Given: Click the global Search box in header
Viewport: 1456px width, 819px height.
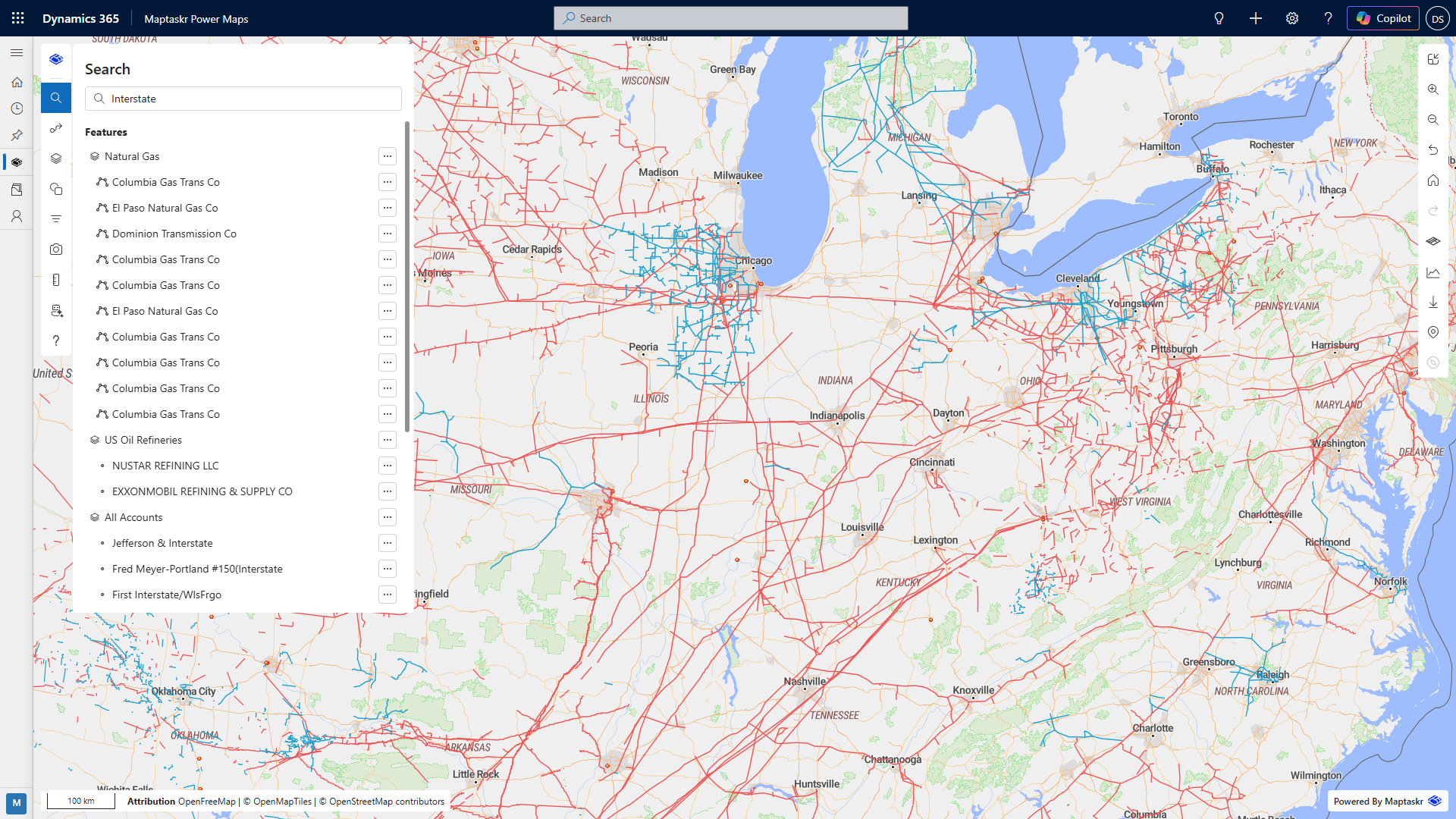Looking at the screenshot, I should 731,18.
